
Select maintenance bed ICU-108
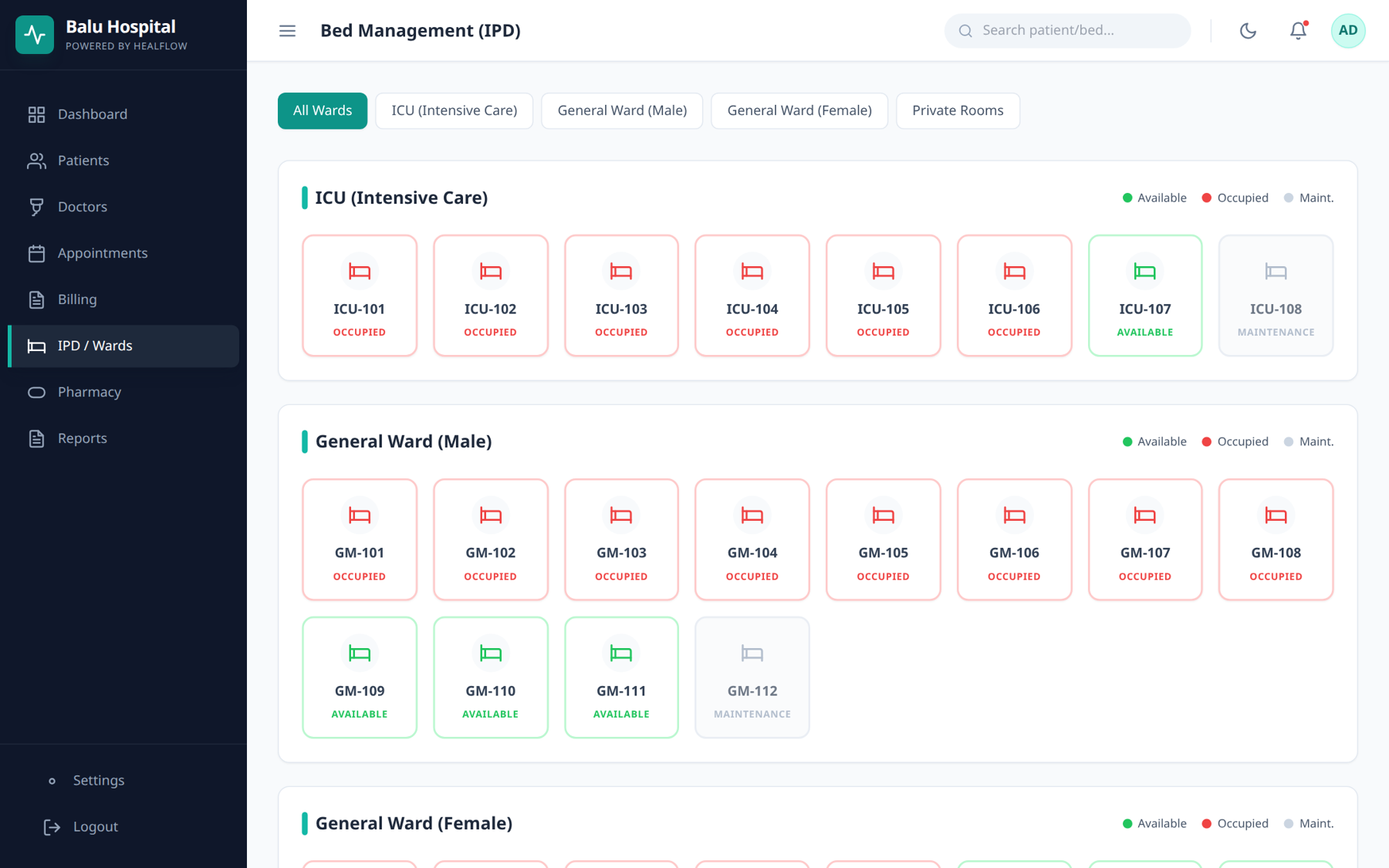click(1276, 296)
